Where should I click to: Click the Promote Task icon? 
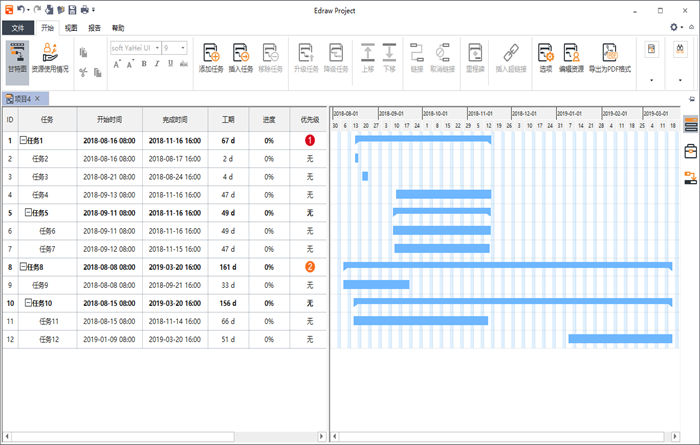pos(306,53)
